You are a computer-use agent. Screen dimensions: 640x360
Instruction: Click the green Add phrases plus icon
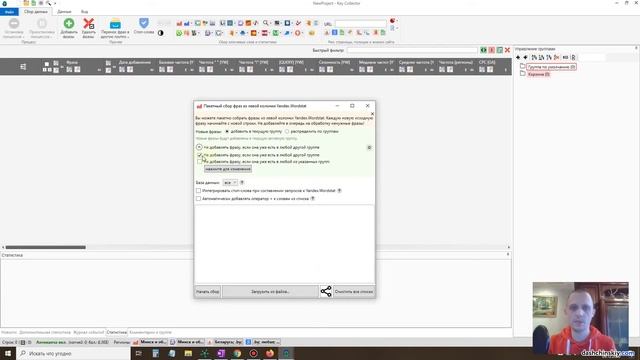[69, 24]
